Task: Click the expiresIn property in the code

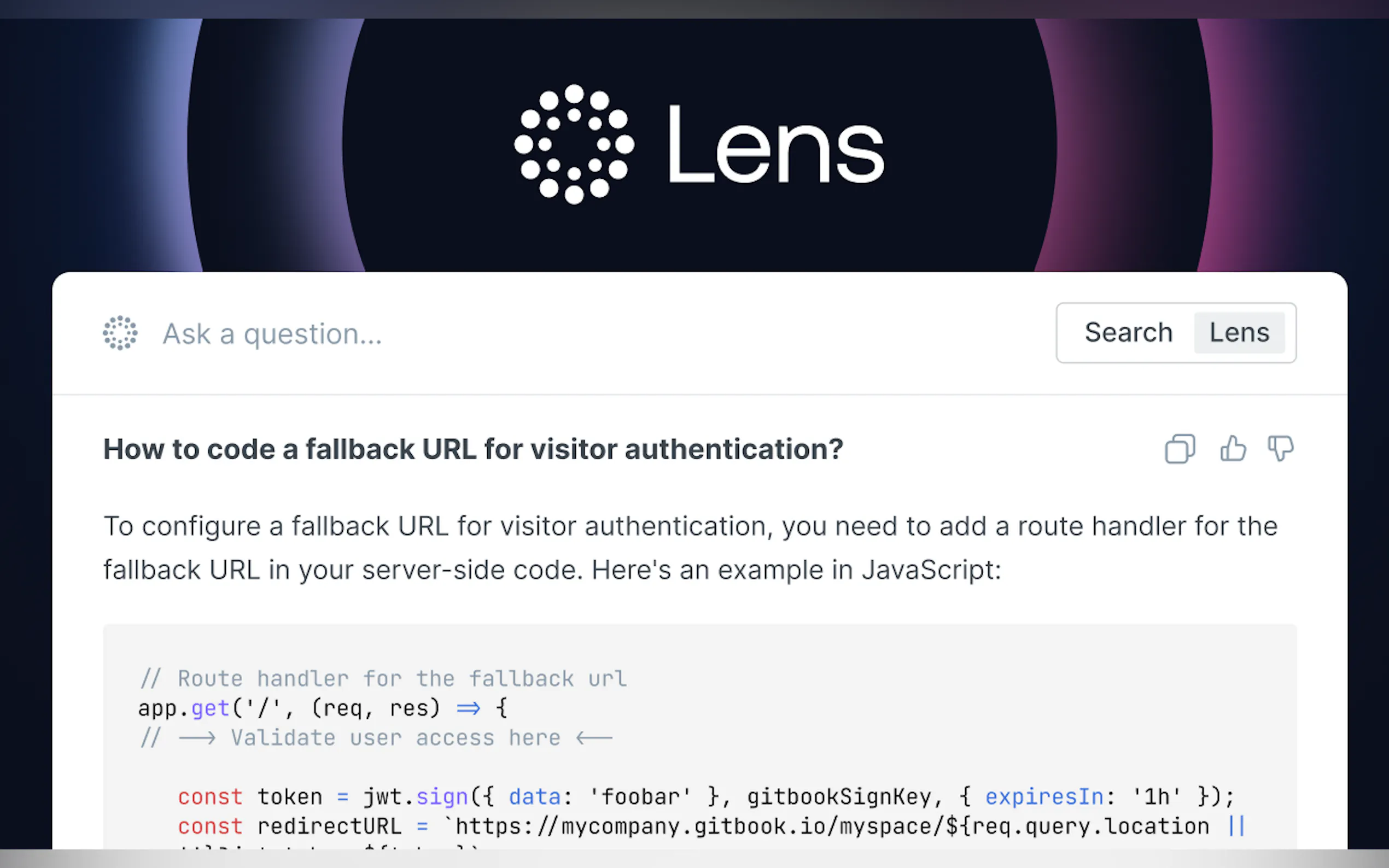Action: (x=1044, y=797)
